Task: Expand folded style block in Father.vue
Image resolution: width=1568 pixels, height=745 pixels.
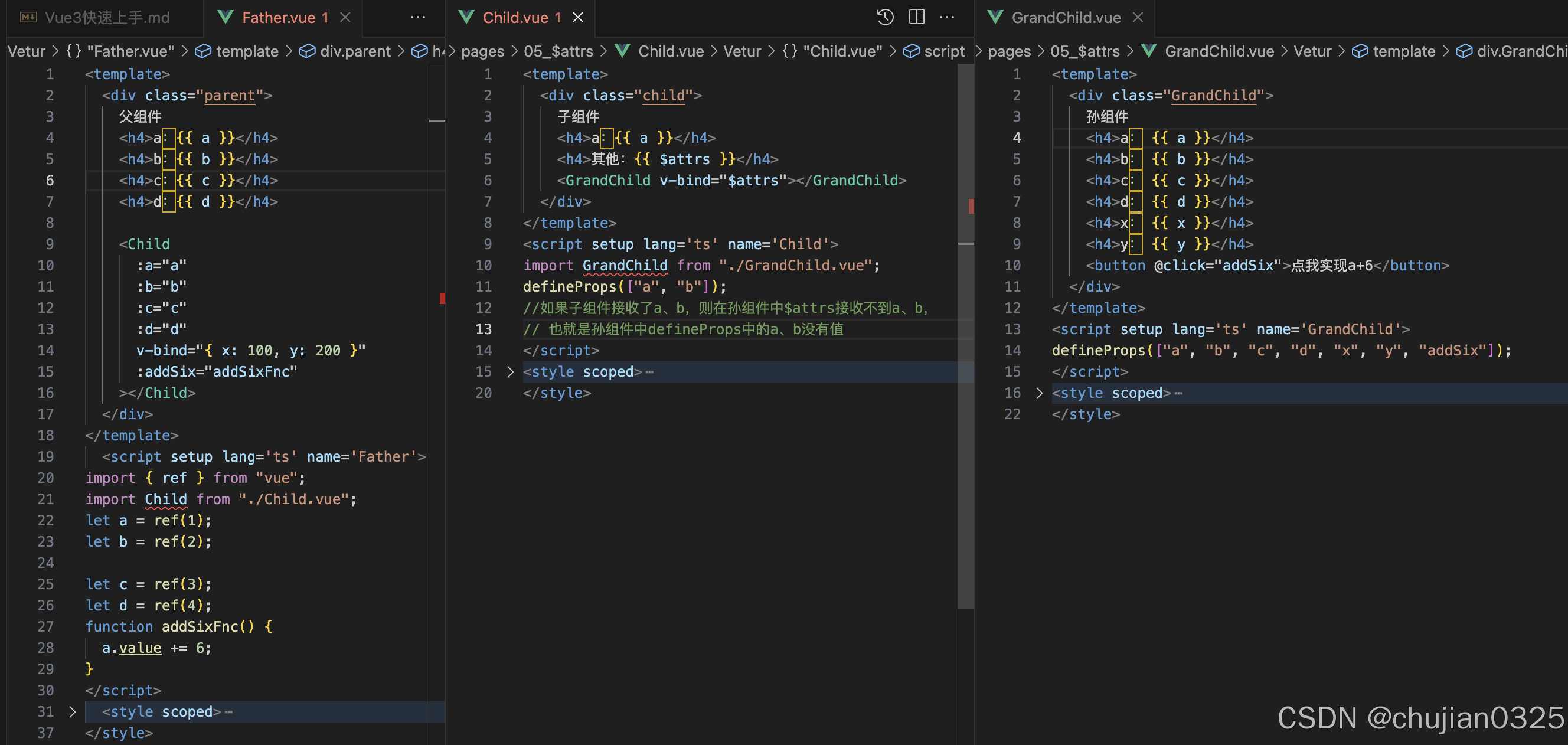Action: 73,711
